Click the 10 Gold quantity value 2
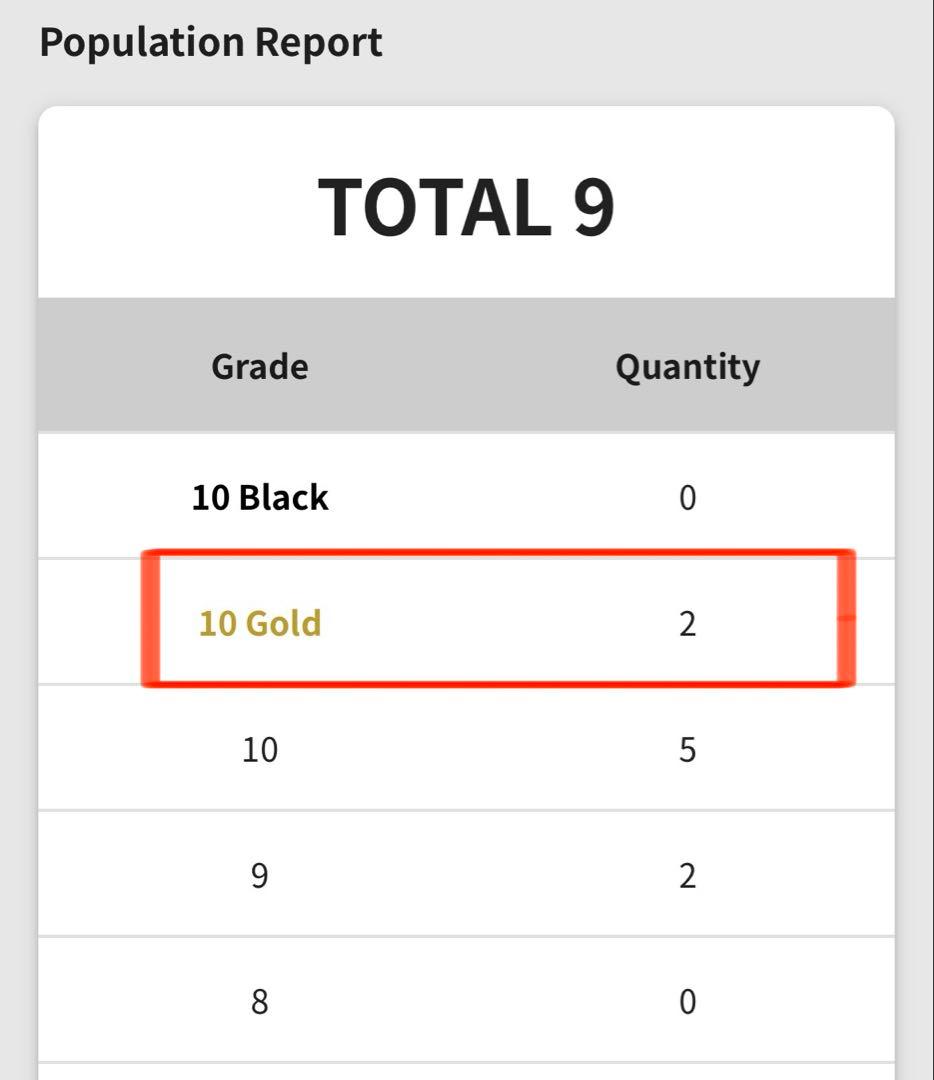The height and width of the screenshot is (1080, 934). (687, 623)
